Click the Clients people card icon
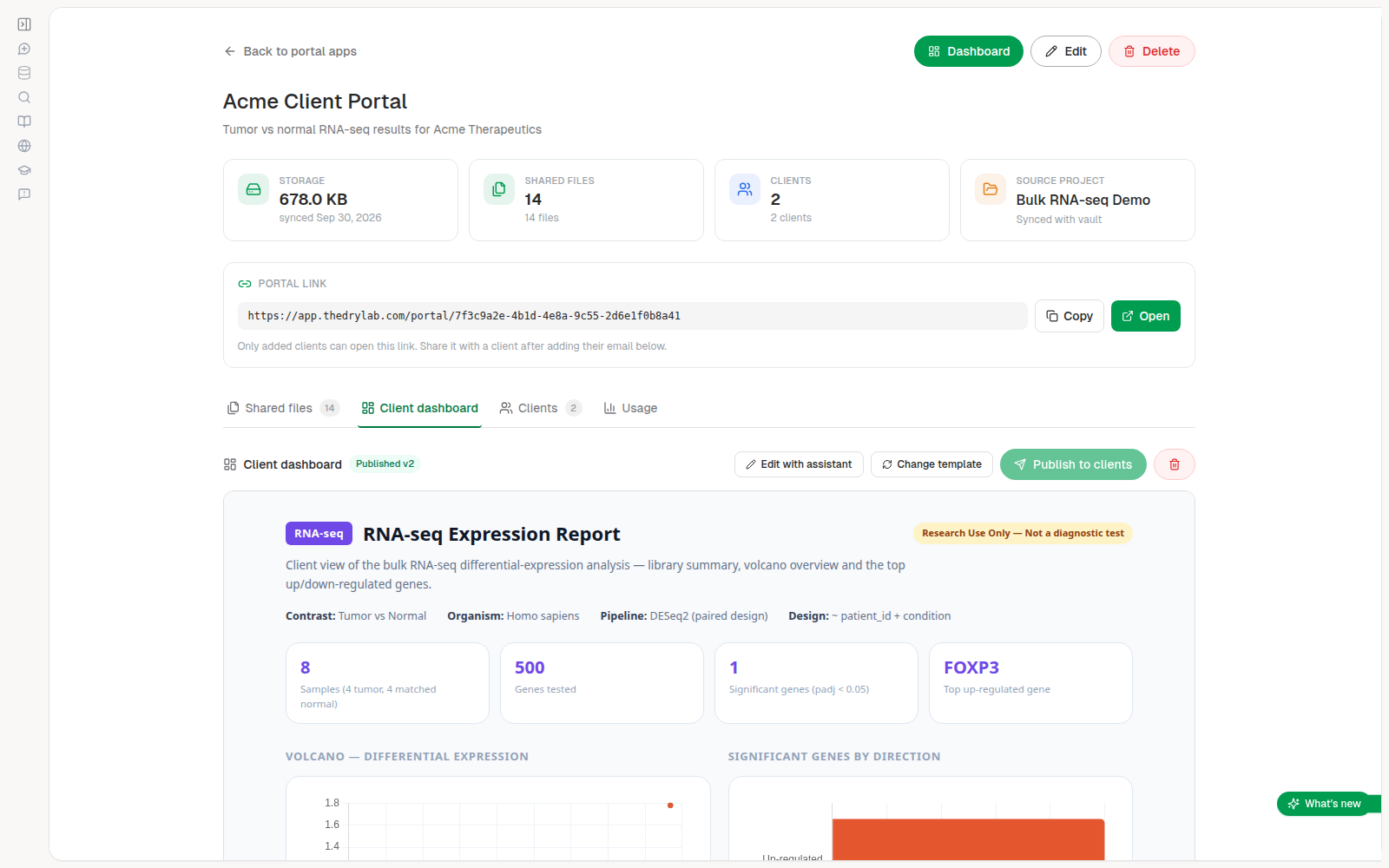 (x=745, y=189)
